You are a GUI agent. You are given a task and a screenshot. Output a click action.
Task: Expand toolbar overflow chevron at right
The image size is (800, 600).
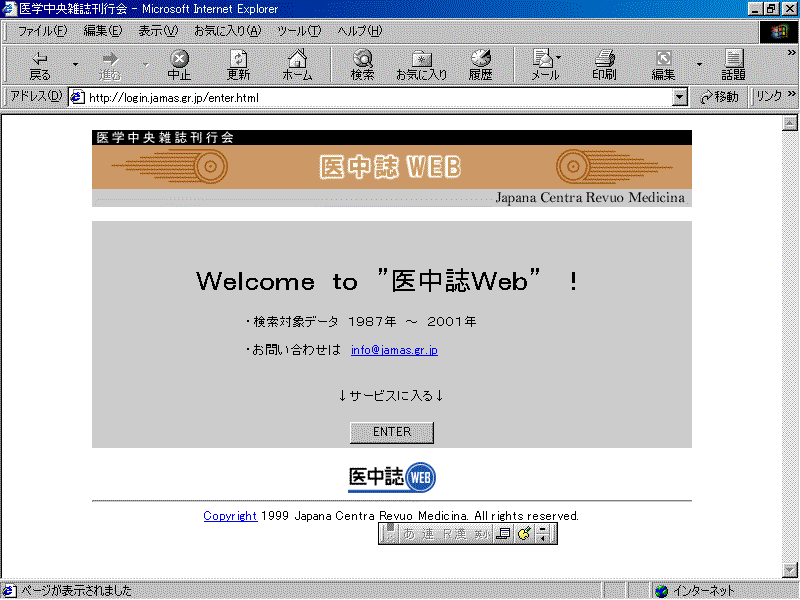pyautogui.click(x=791, y=52)
